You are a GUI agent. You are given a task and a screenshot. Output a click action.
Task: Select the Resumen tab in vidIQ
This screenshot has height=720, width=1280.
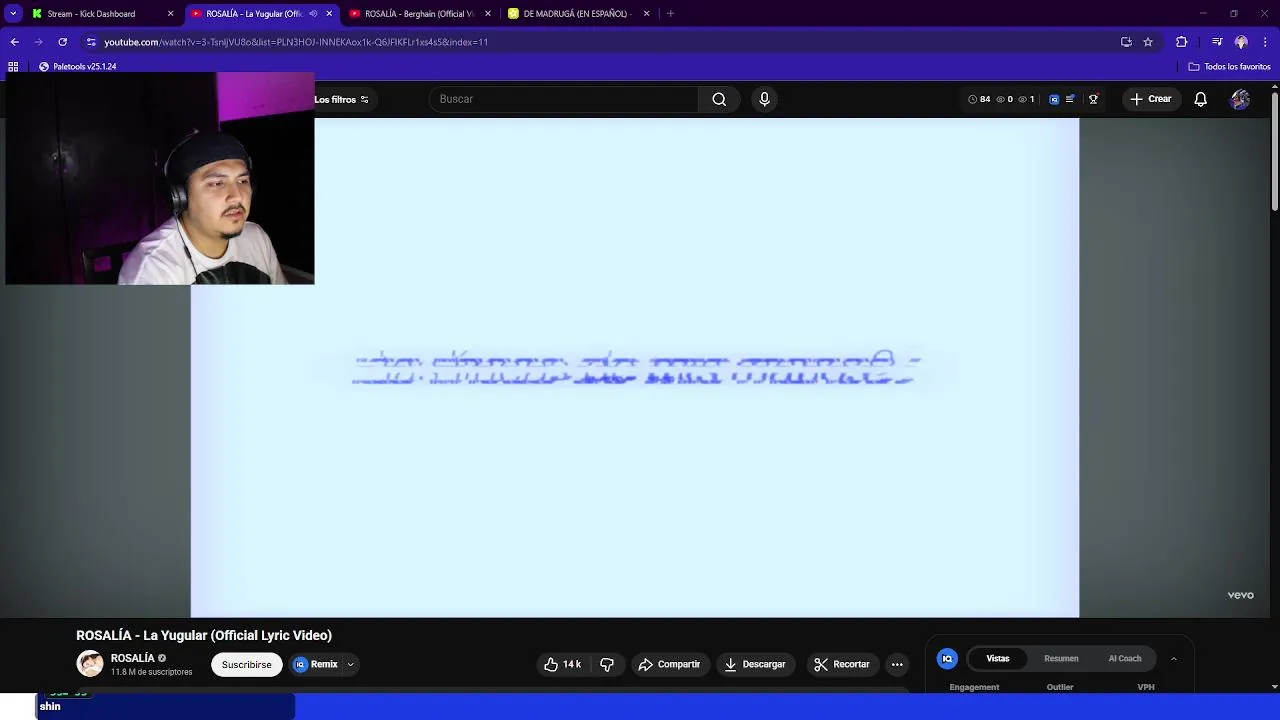coord(1061,658)
